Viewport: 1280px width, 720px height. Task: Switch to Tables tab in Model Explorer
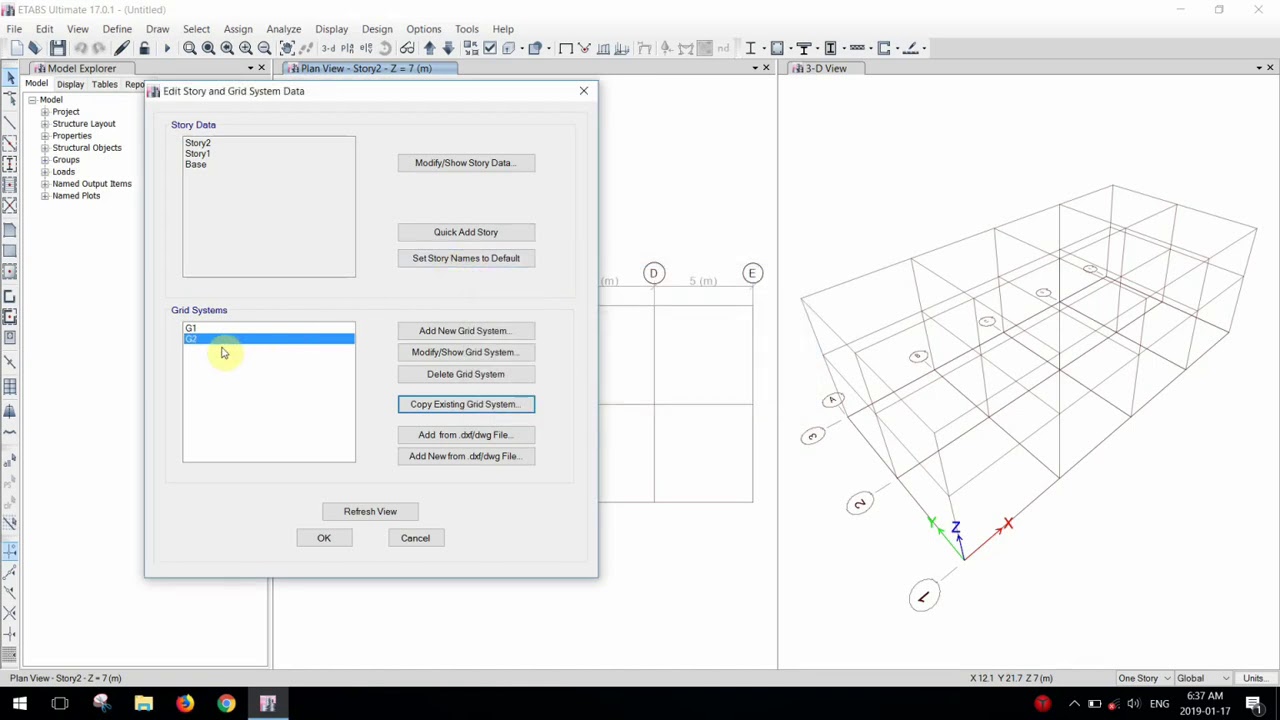[x=105, y=85]
